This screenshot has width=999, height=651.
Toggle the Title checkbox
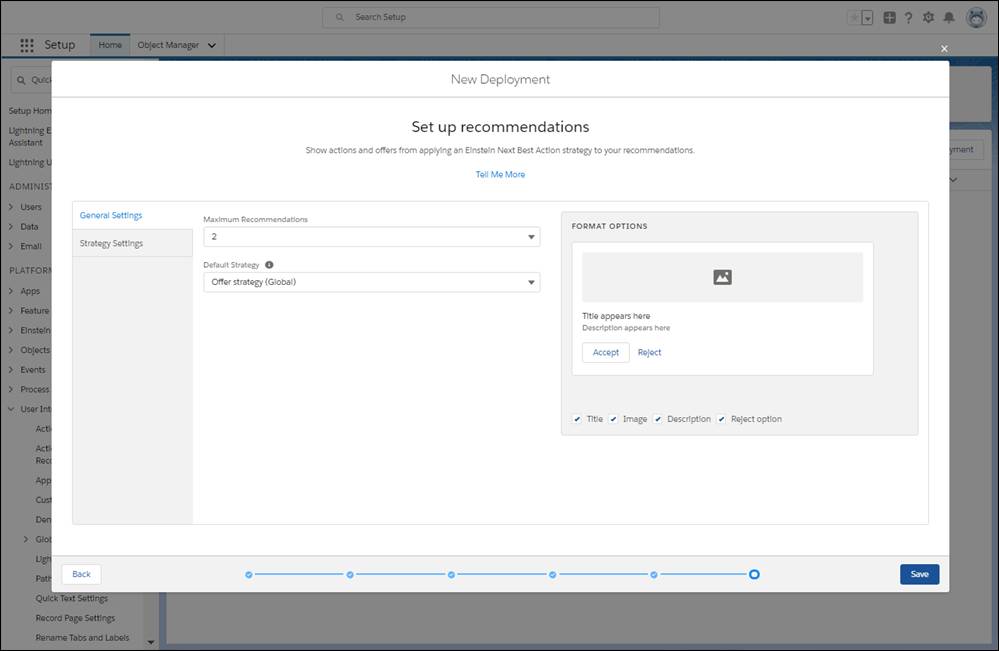pyautogui.click(x=577, y=419)
